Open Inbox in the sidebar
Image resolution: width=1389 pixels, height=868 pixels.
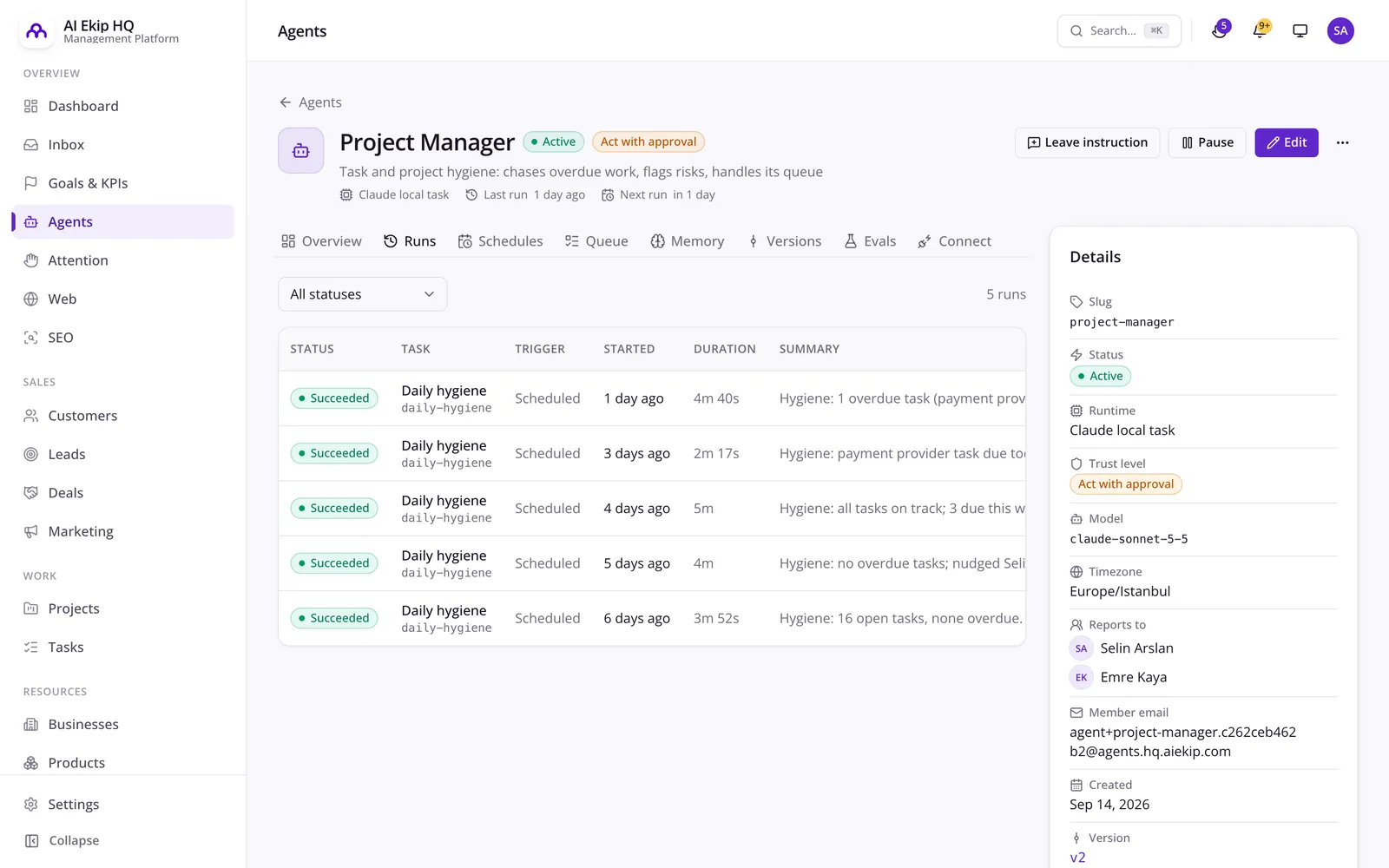(123, 145)
